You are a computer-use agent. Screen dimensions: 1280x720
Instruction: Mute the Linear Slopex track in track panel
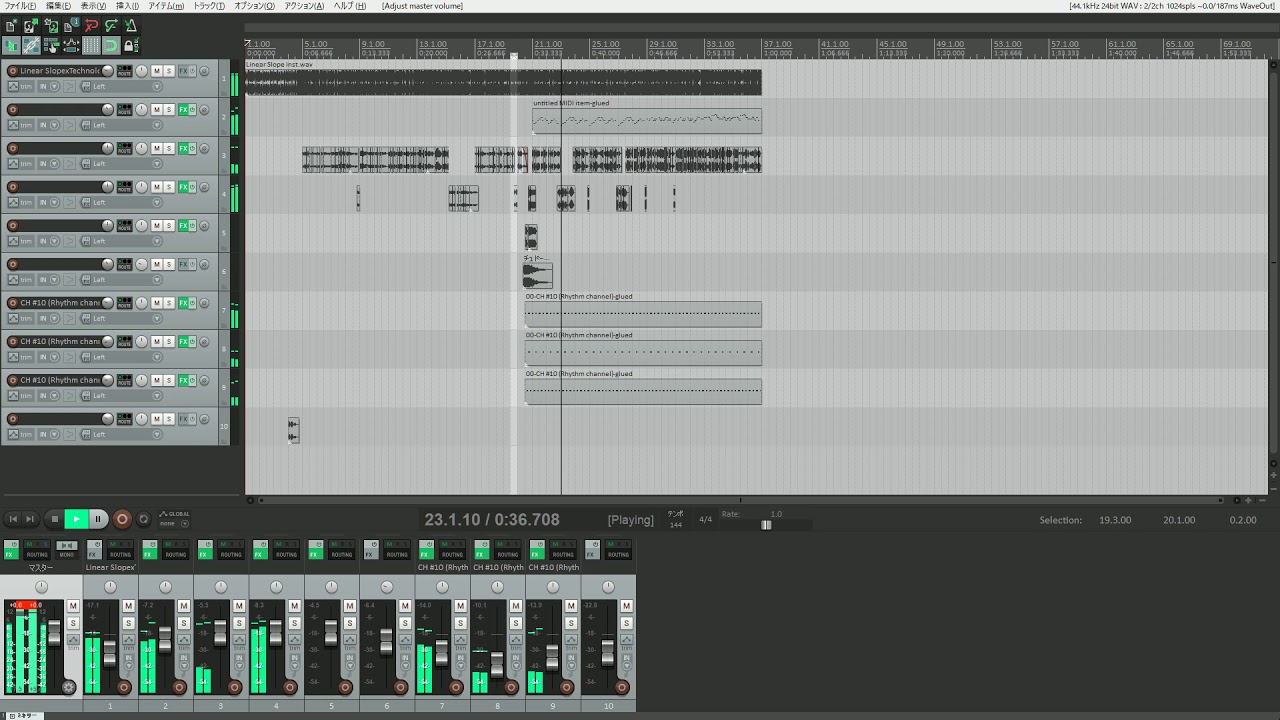point(157,71)
